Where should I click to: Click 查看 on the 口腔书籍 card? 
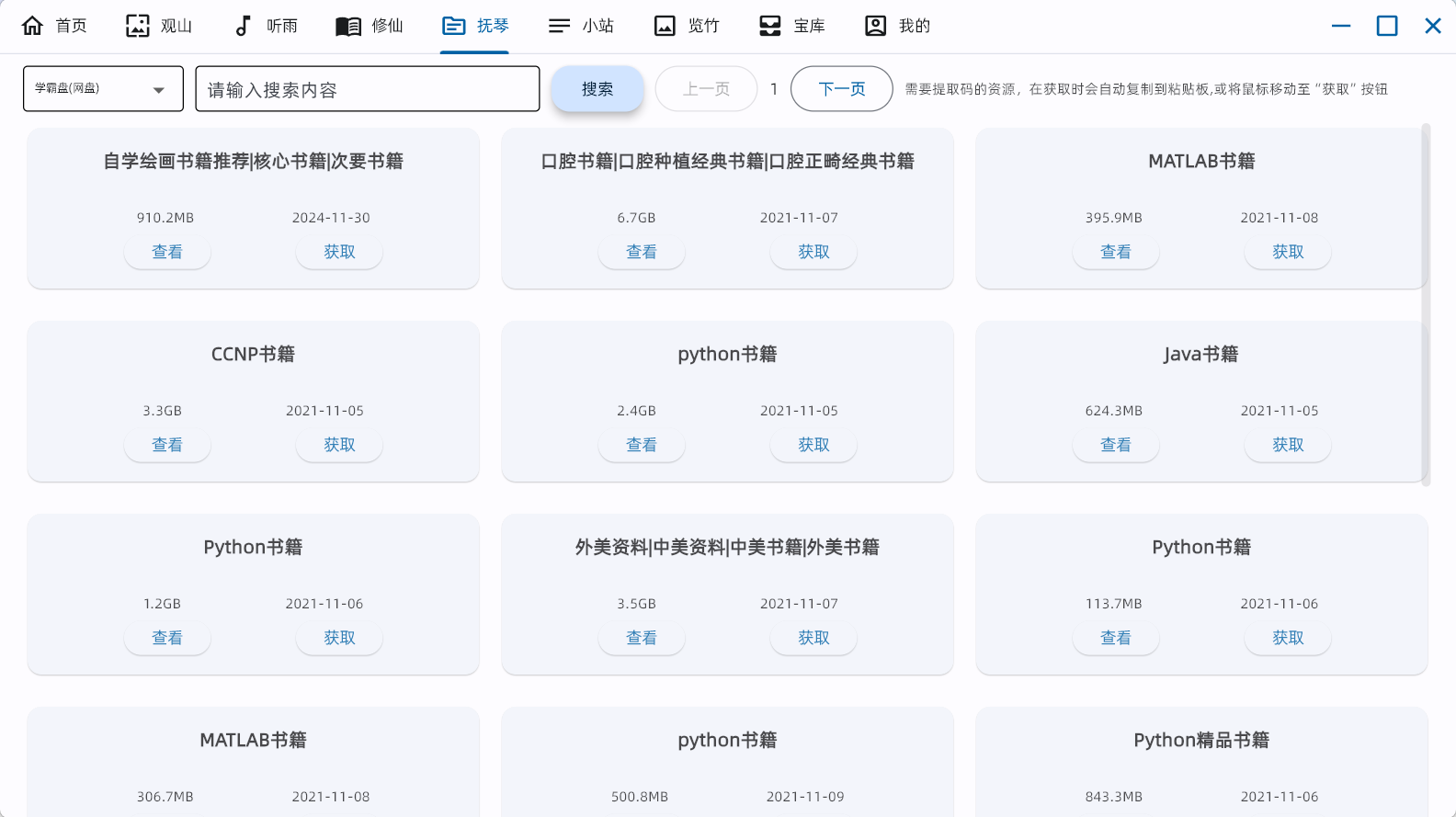(642, 252)
